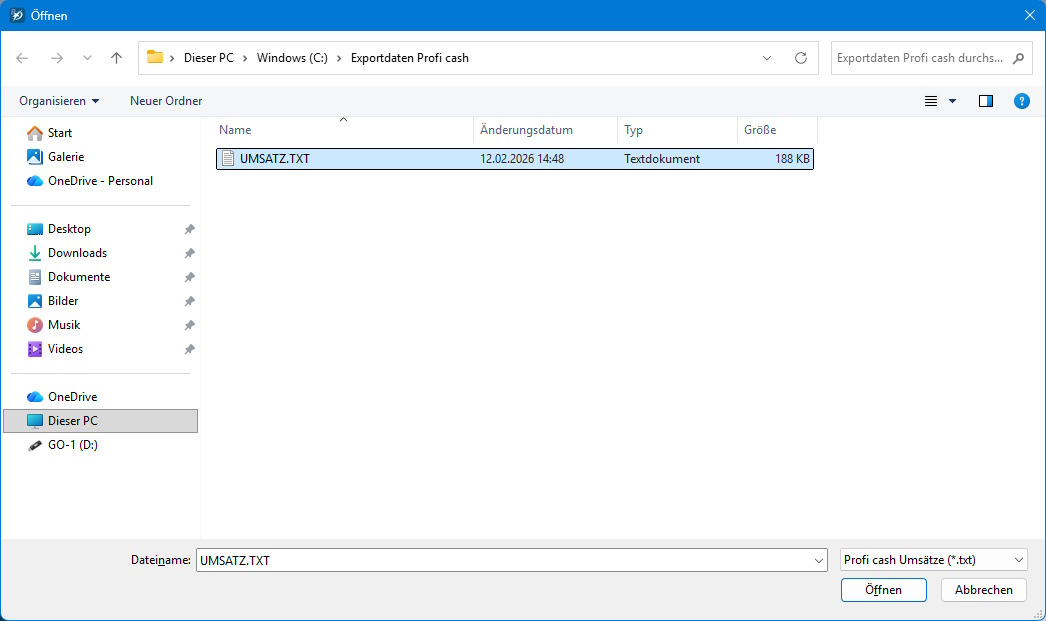Open the Galerie entry in the sidebar

click(64, 156)
